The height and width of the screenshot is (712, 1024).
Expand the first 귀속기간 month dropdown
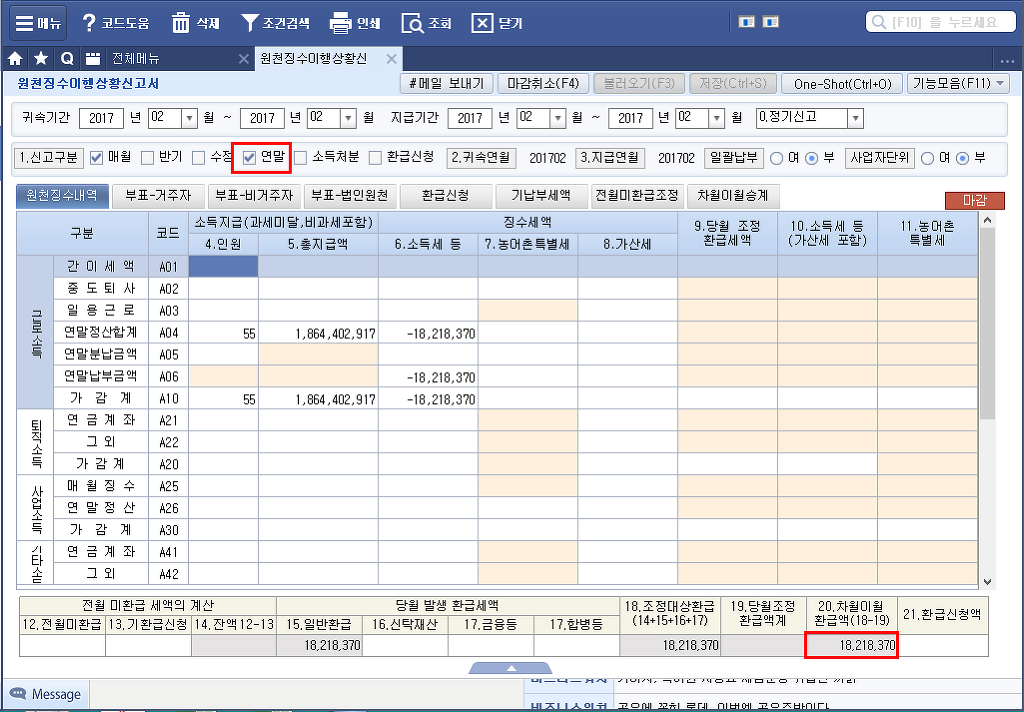tap(189, 118)
